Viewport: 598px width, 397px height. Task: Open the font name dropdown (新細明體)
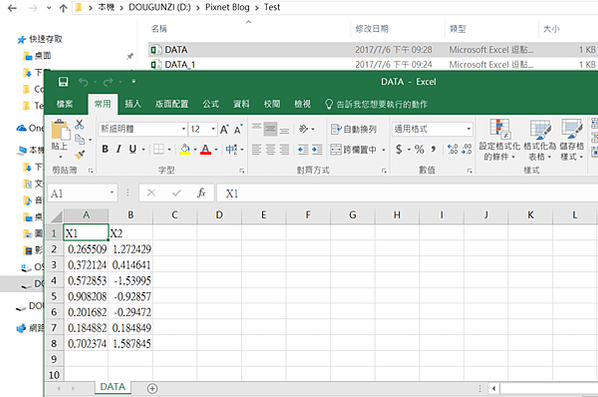tap(143, 129)
